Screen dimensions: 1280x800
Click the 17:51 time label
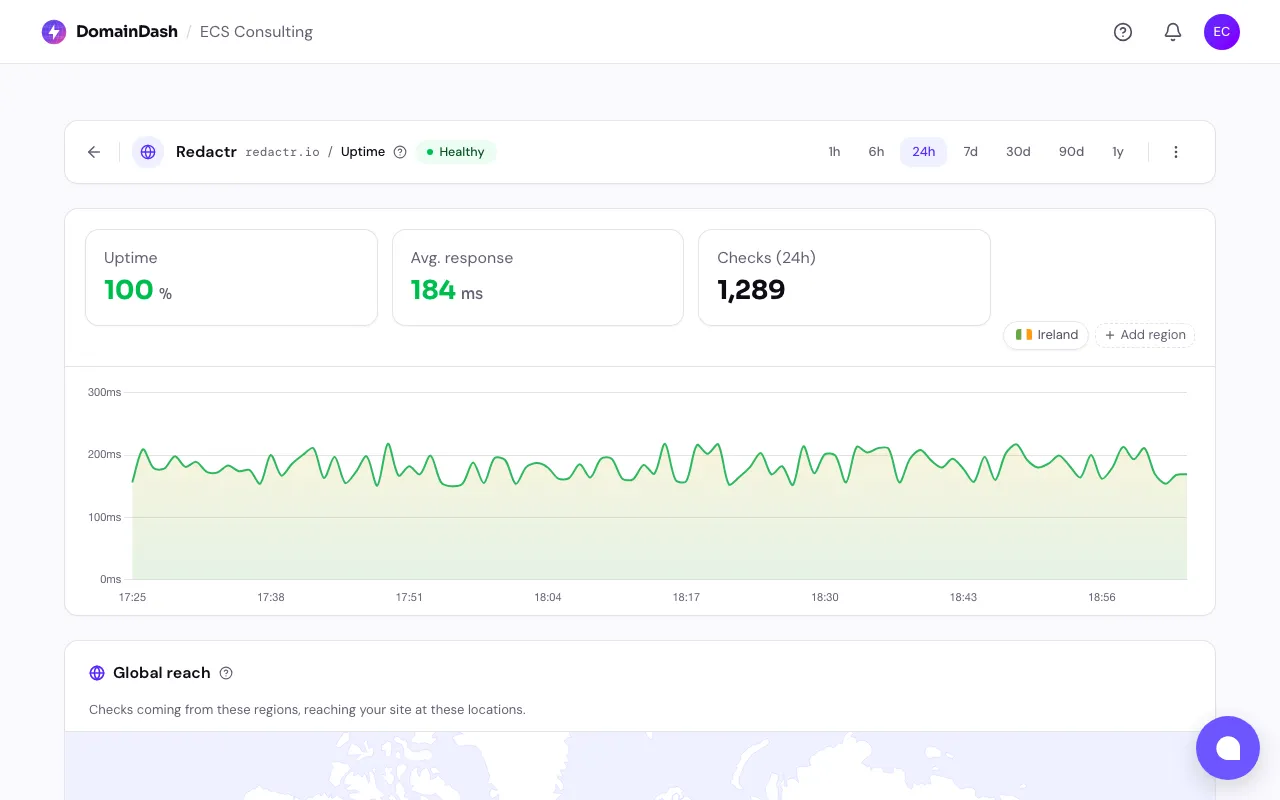409,597
